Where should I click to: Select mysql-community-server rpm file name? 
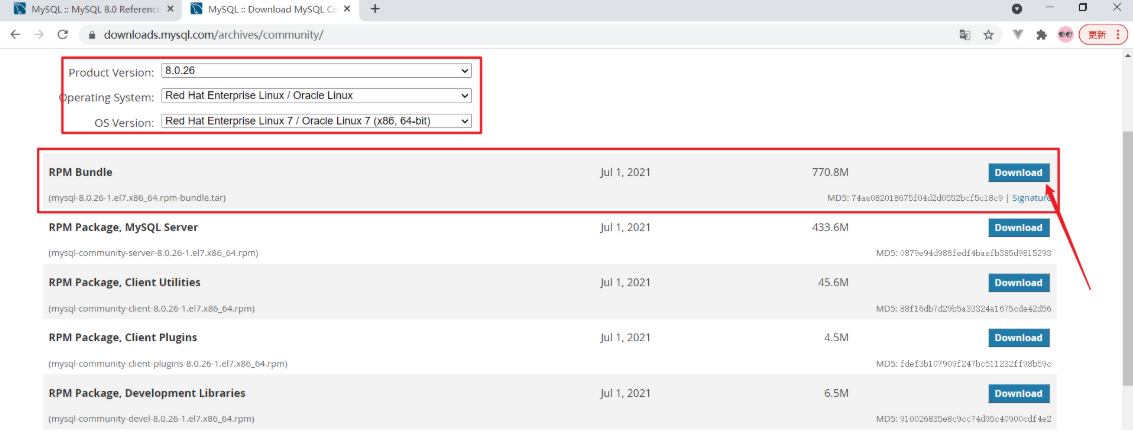tap(153, 254)
